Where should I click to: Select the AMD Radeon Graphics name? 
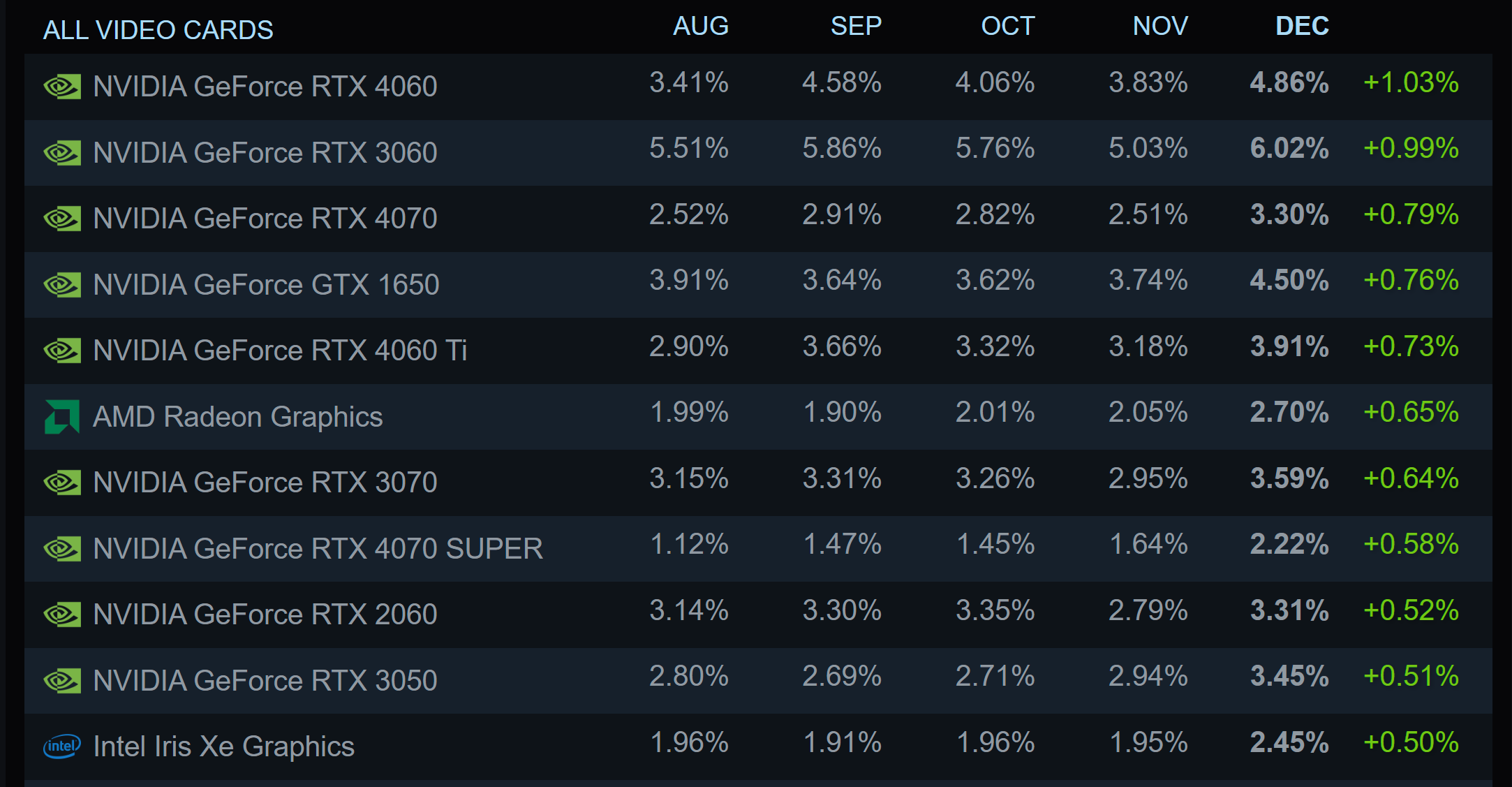coord(238,417)
